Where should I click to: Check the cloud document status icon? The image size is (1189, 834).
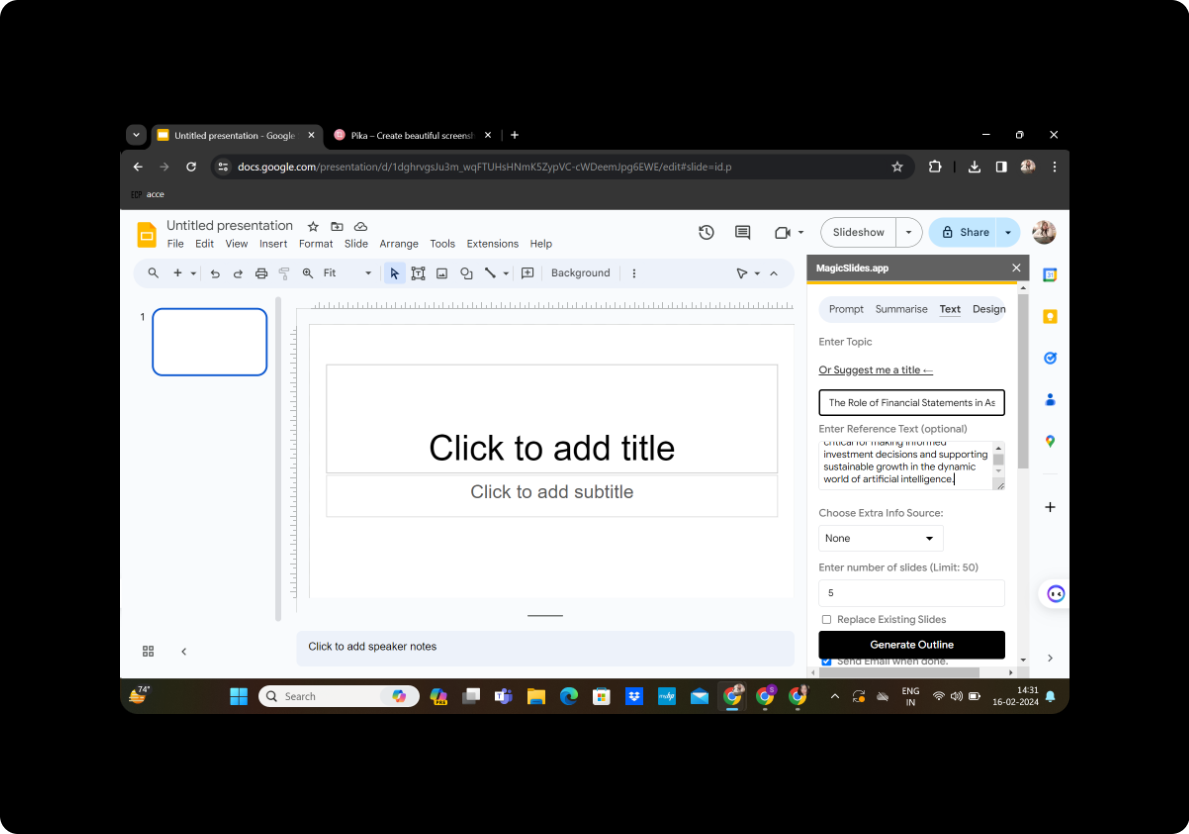pos(361,226)
